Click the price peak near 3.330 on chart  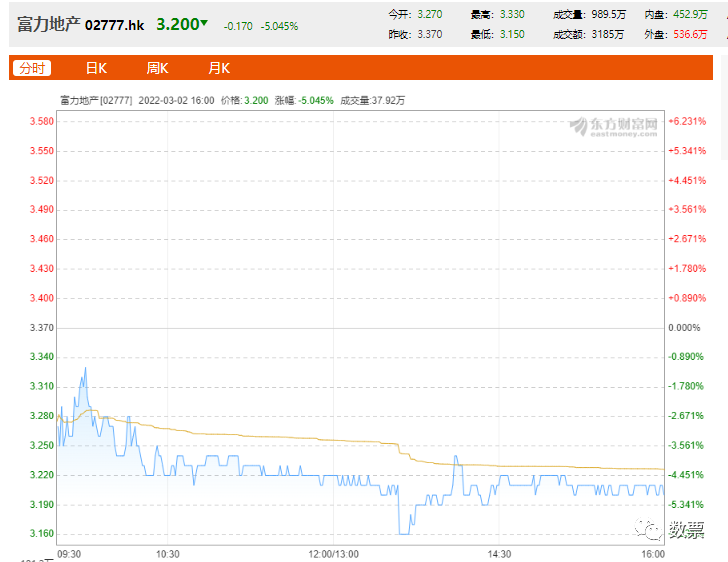point(85,368)
